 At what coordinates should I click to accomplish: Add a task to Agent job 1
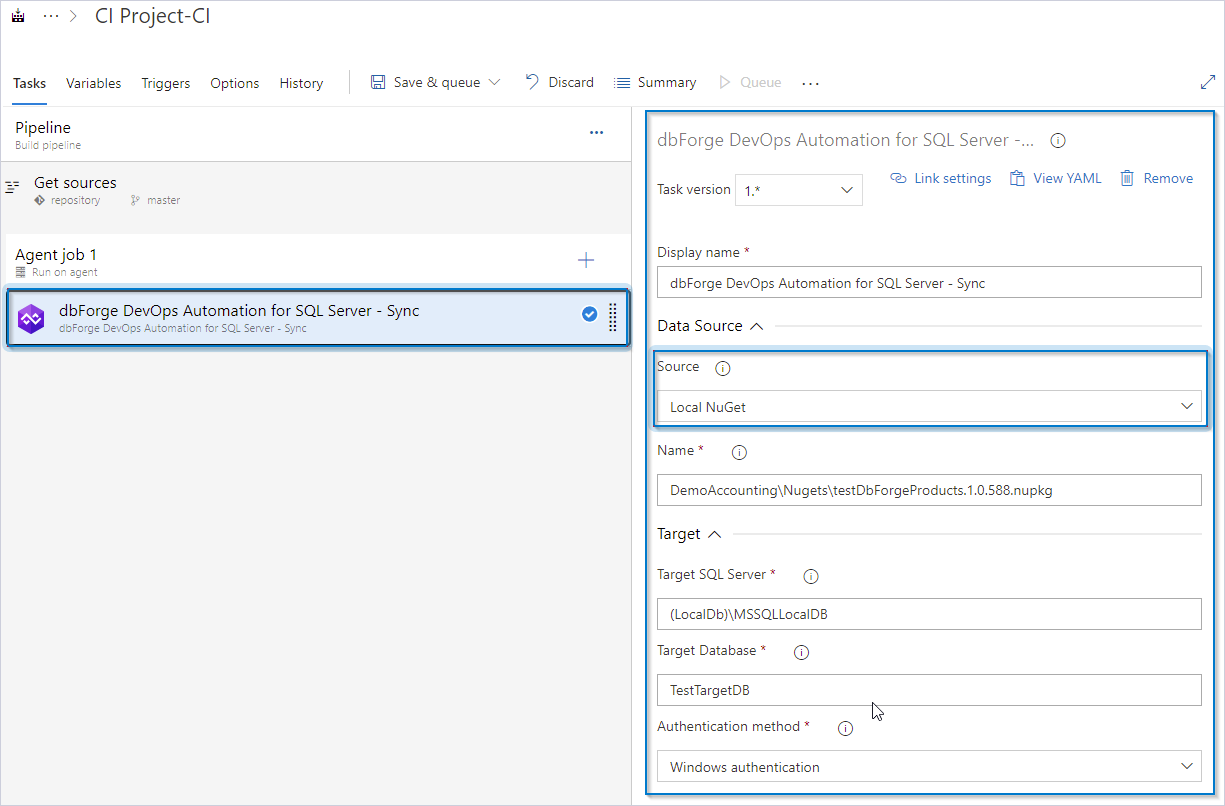coord(586,261)
